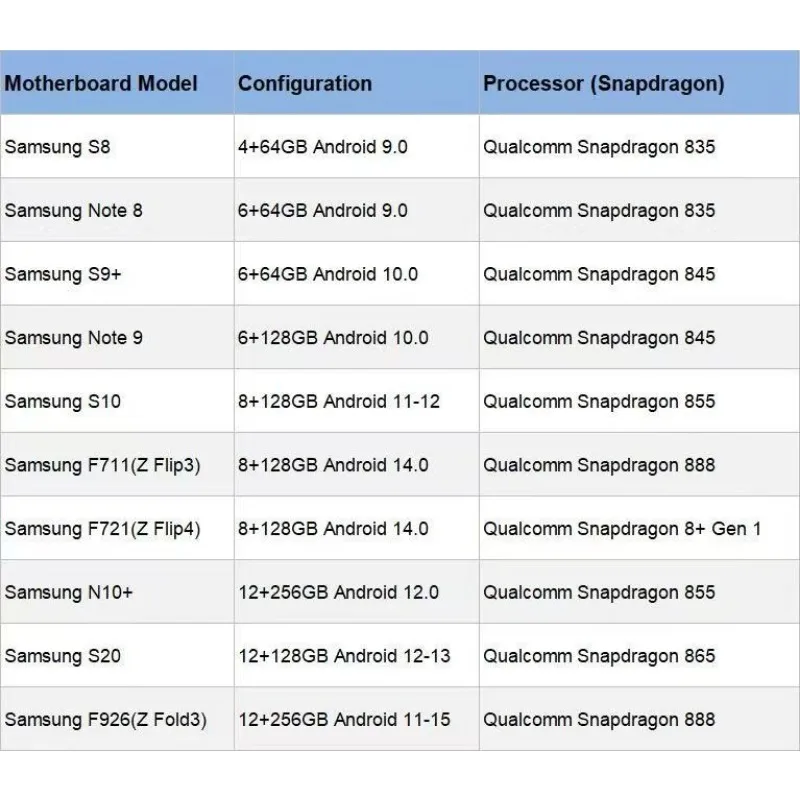
Task: Click the Samsung F926(Z Fold3) cell
Action: (106, 719)
